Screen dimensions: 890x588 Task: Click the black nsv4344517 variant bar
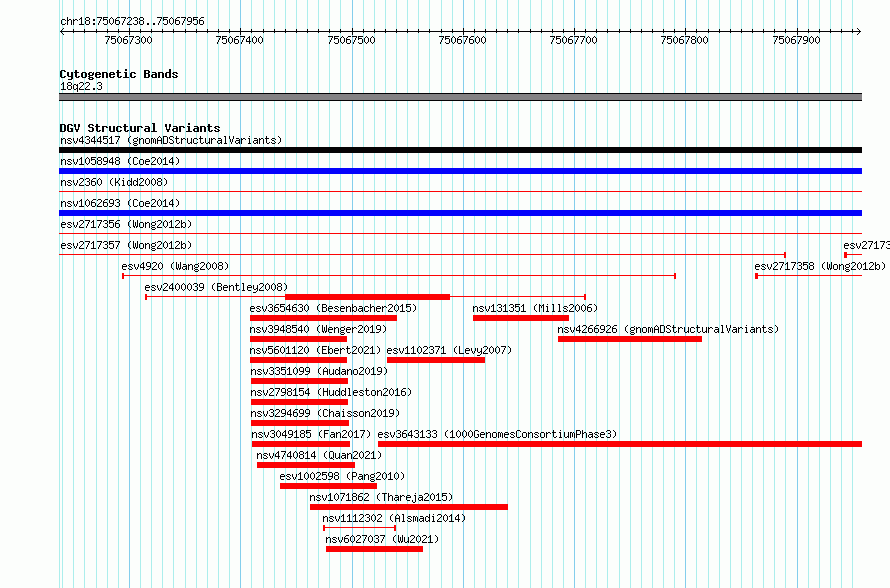click(x=460, y=150)
